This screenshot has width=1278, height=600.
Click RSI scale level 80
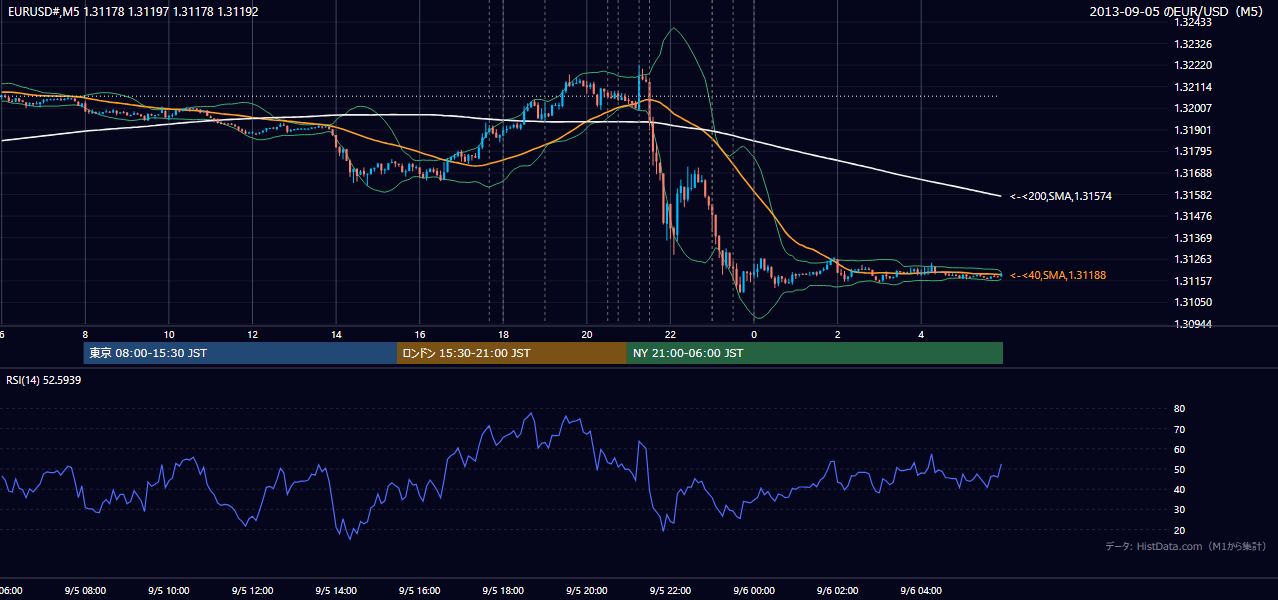click(x=1180, y=409)
